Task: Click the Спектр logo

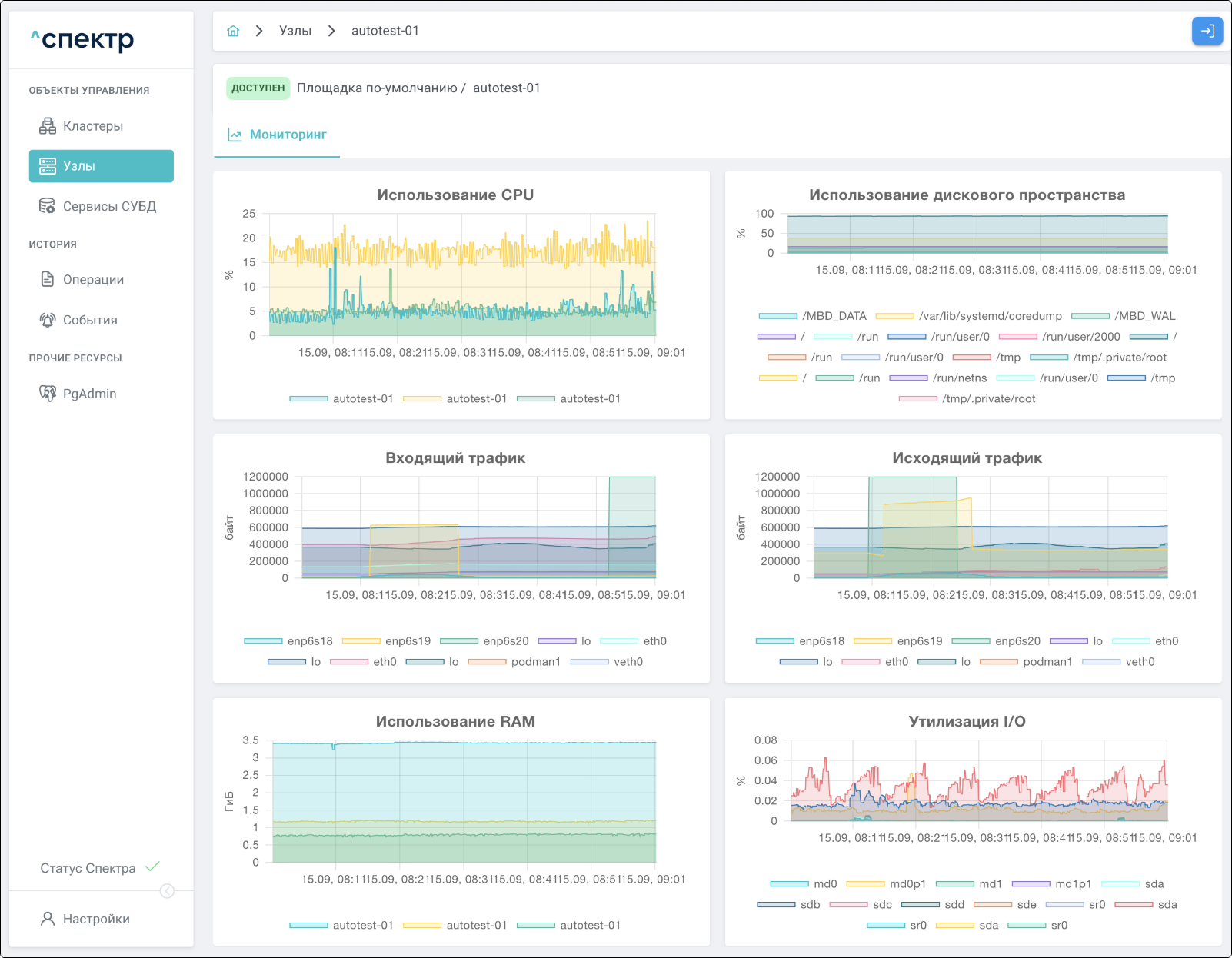Action: coord(82,39)
